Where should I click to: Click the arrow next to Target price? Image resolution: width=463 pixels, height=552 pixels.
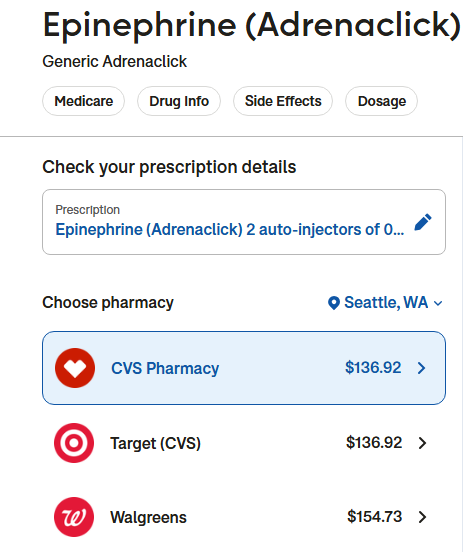pyautogui.click(x=423, y=443)
